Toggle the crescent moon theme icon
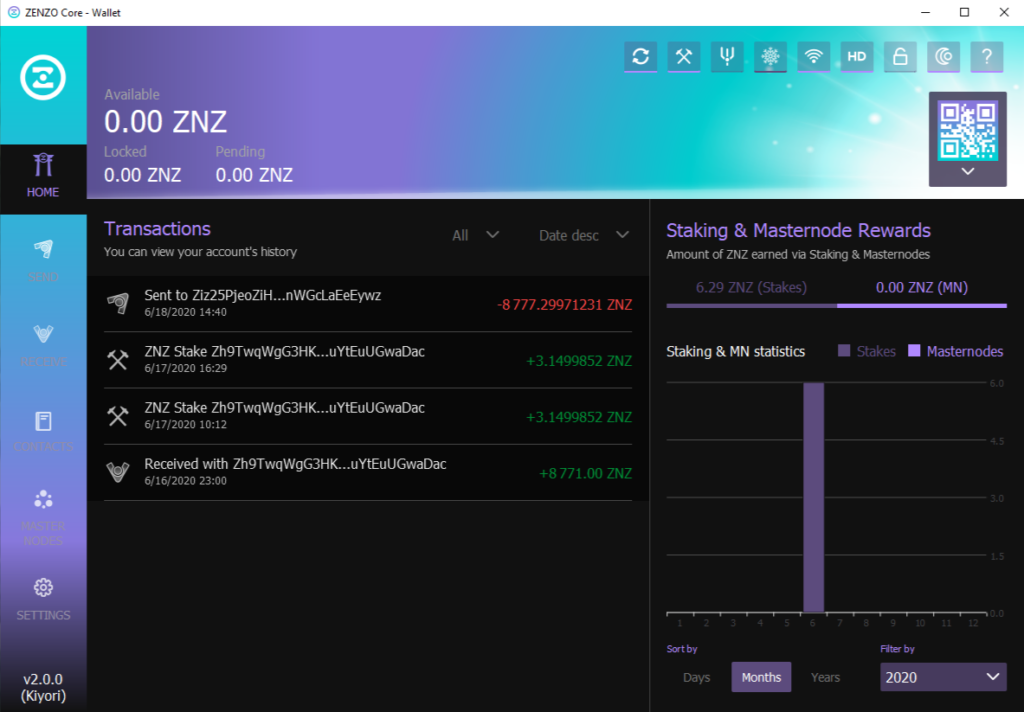The image size is (1024, 712). coord(943,57)
